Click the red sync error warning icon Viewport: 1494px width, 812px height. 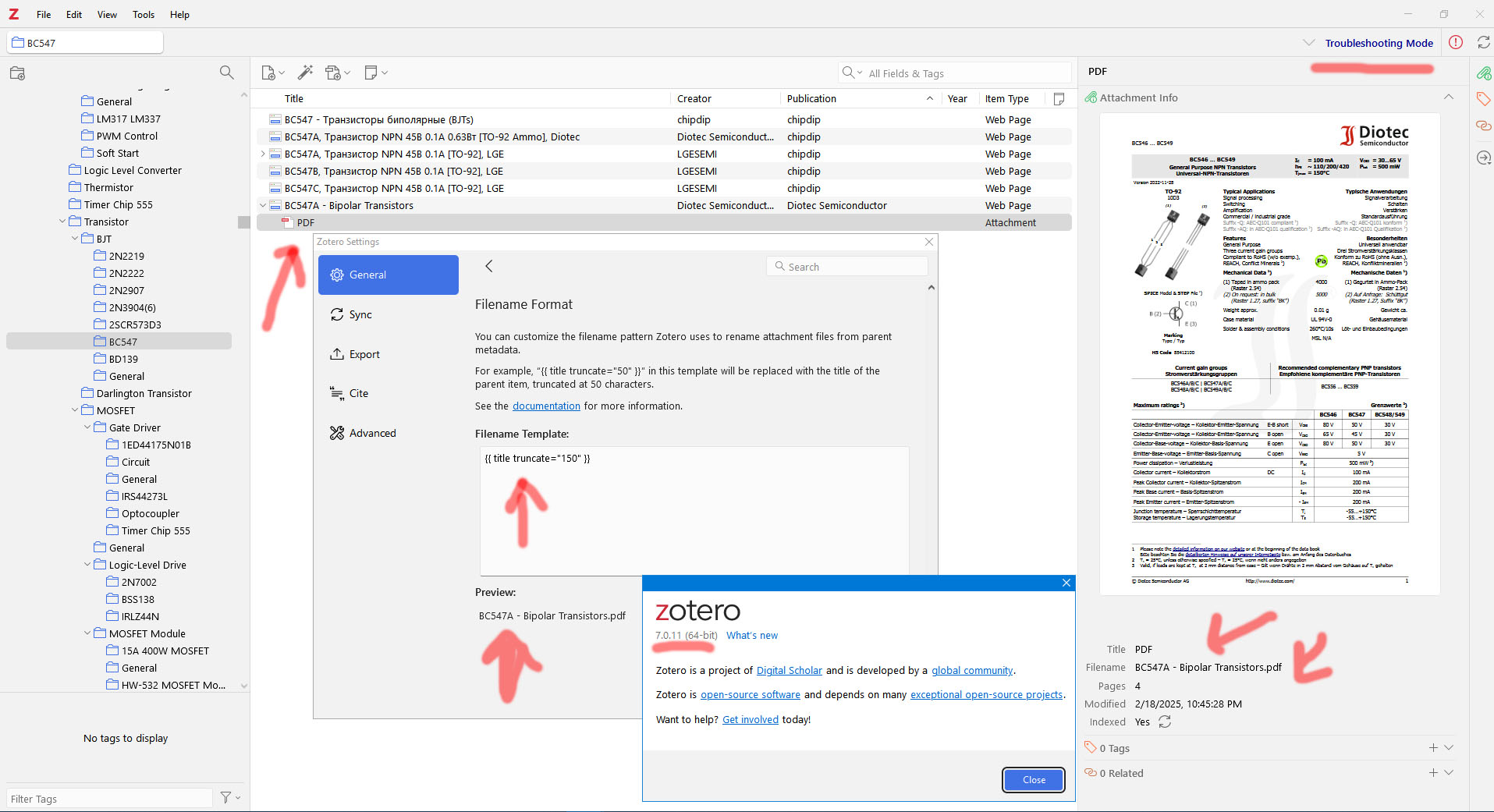click(1456, 43)
